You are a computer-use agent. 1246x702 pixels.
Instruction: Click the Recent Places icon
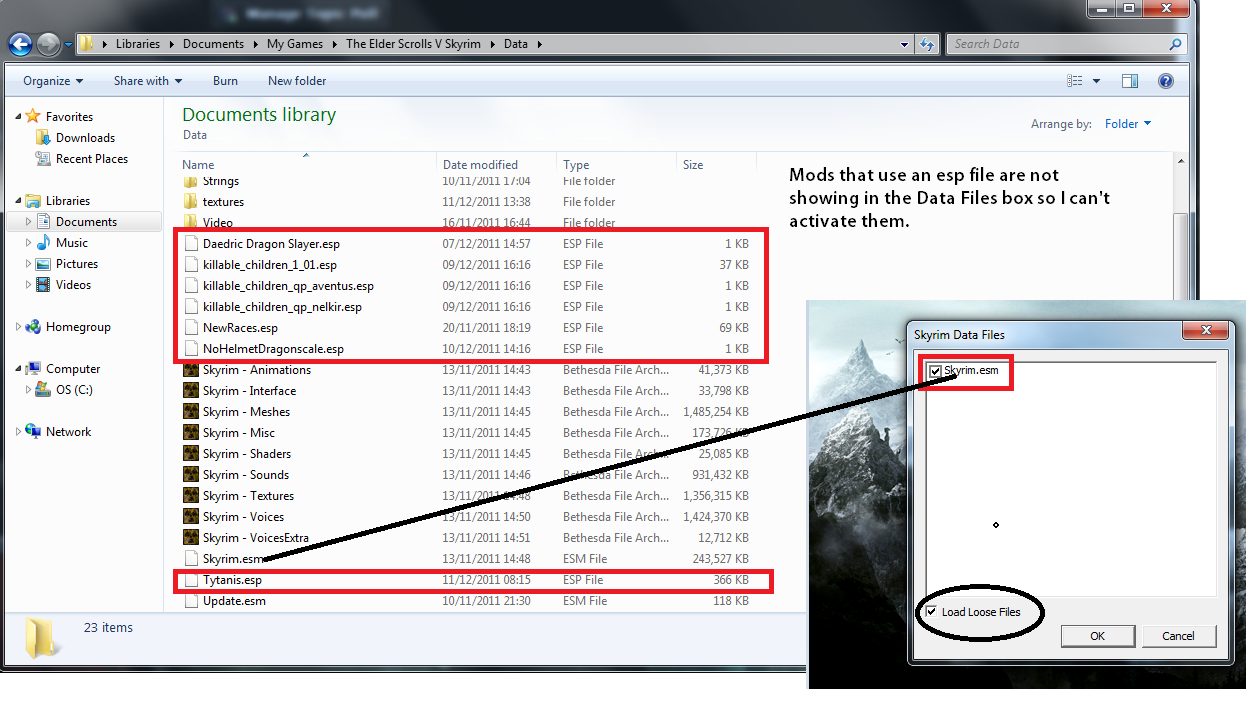(43, 159)
